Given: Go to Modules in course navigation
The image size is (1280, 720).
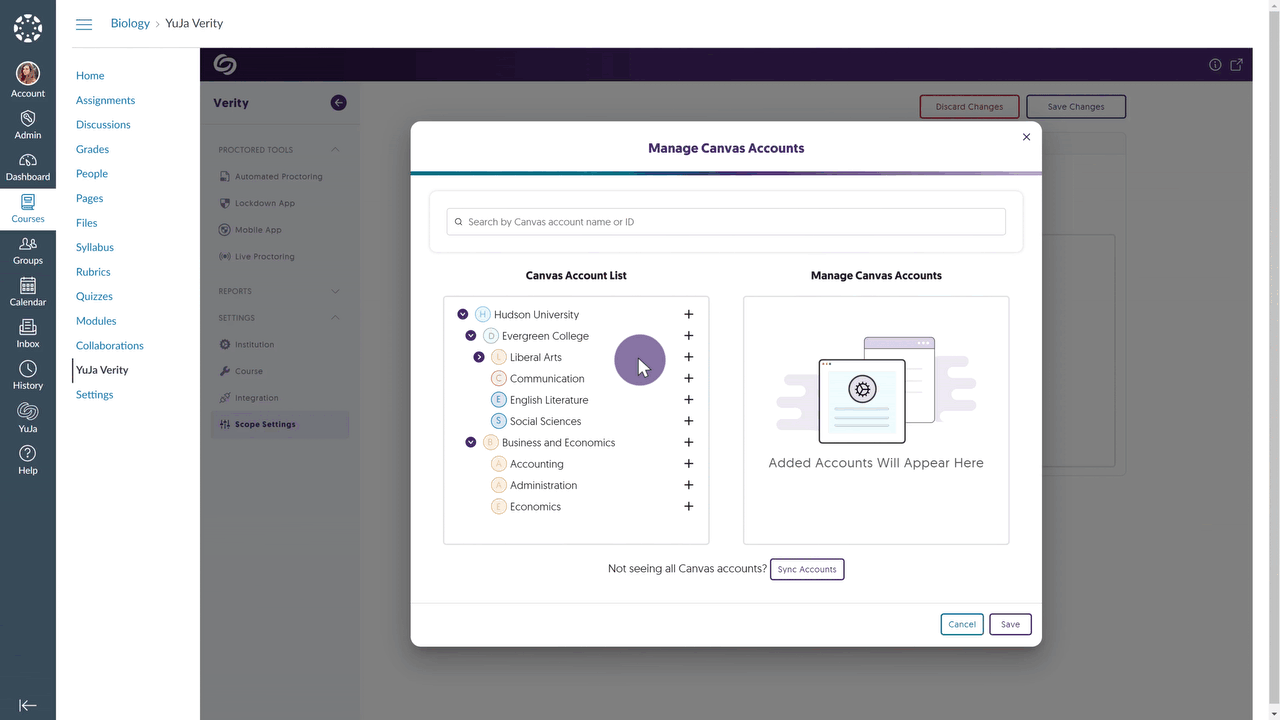Looking at the screenshot, I should [x=96, y=321].
